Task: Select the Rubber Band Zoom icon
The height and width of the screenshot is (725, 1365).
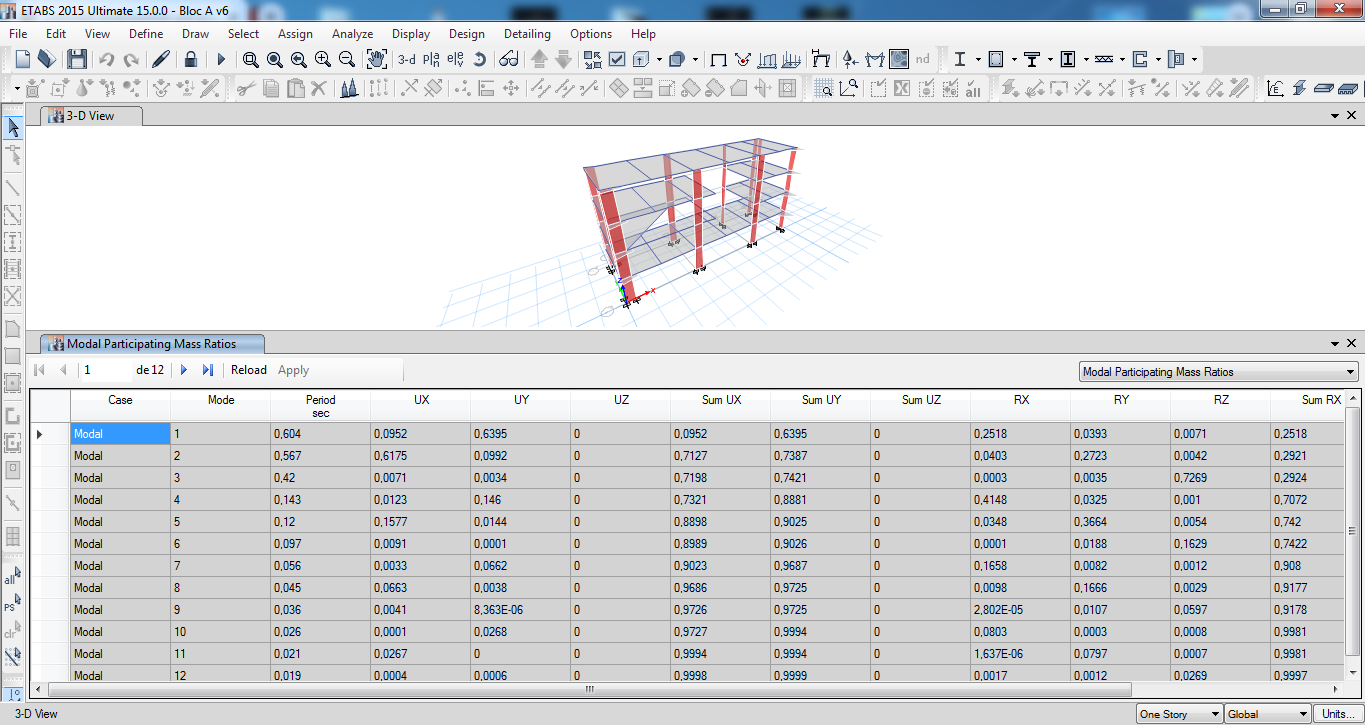Action: 251,59
